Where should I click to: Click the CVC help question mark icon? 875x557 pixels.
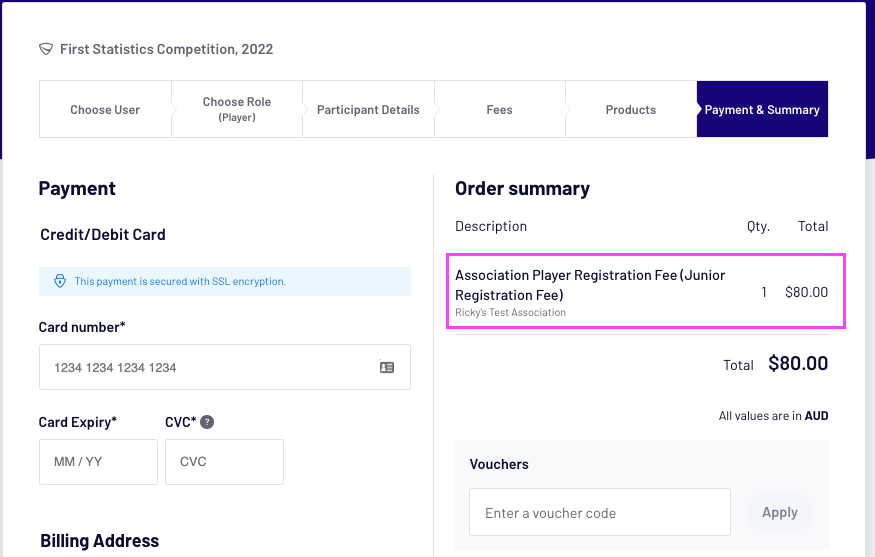(207, 422)
